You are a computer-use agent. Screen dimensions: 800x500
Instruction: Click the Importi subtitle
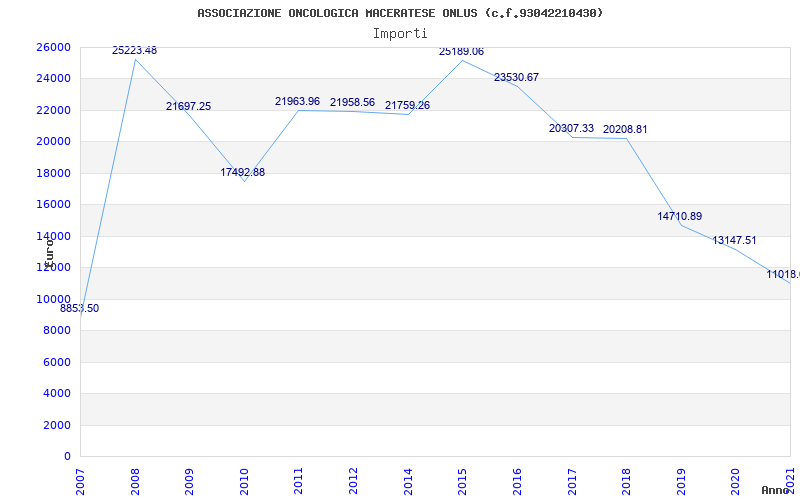[400, 34]
